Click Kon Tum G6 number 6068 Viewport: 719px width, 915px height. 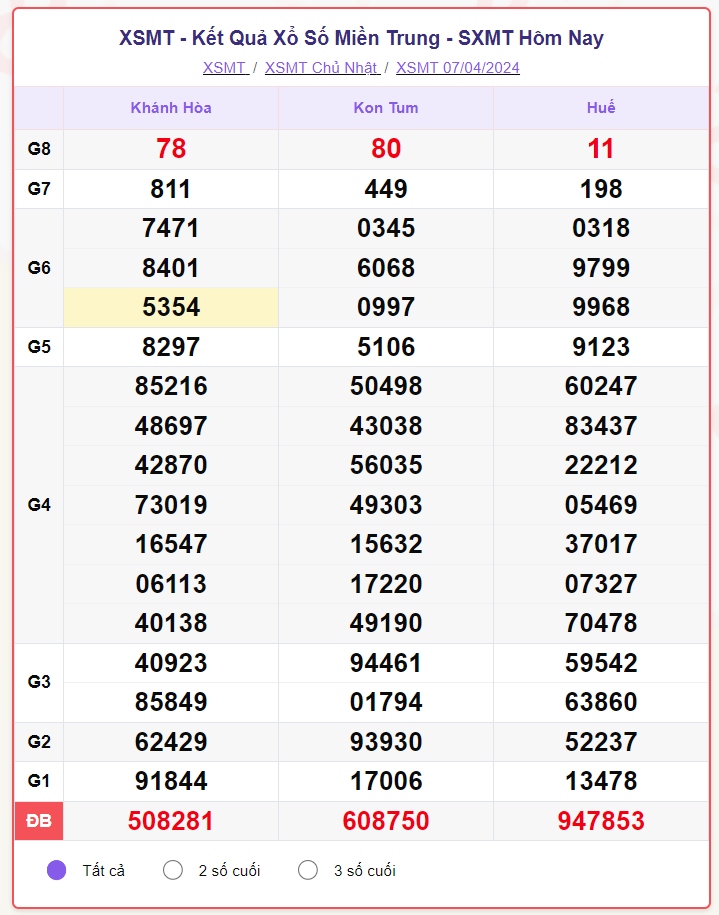(x=386, y=268)
